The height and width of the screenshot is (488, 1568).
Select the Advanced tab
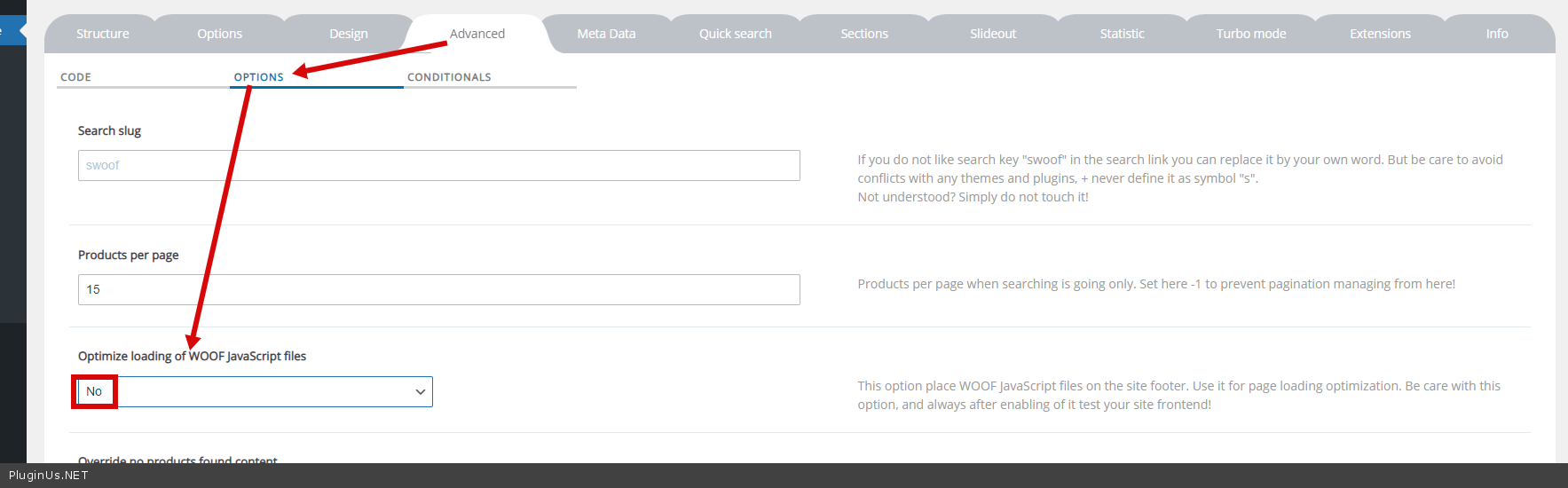[x=477, y=34]
